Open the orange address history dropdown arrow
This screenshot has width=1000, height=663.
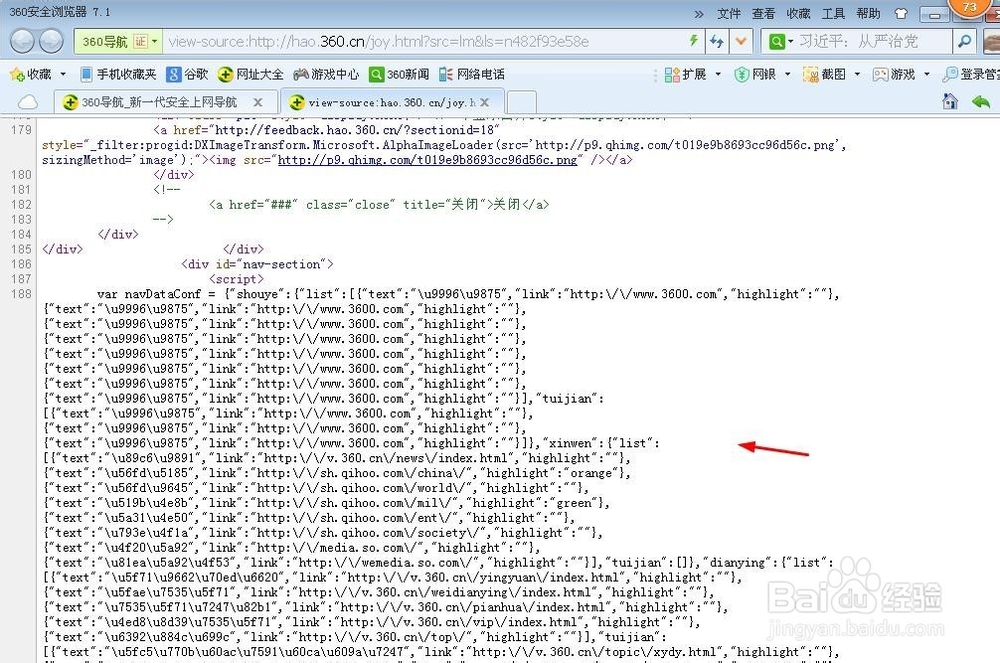pos(740,41)
